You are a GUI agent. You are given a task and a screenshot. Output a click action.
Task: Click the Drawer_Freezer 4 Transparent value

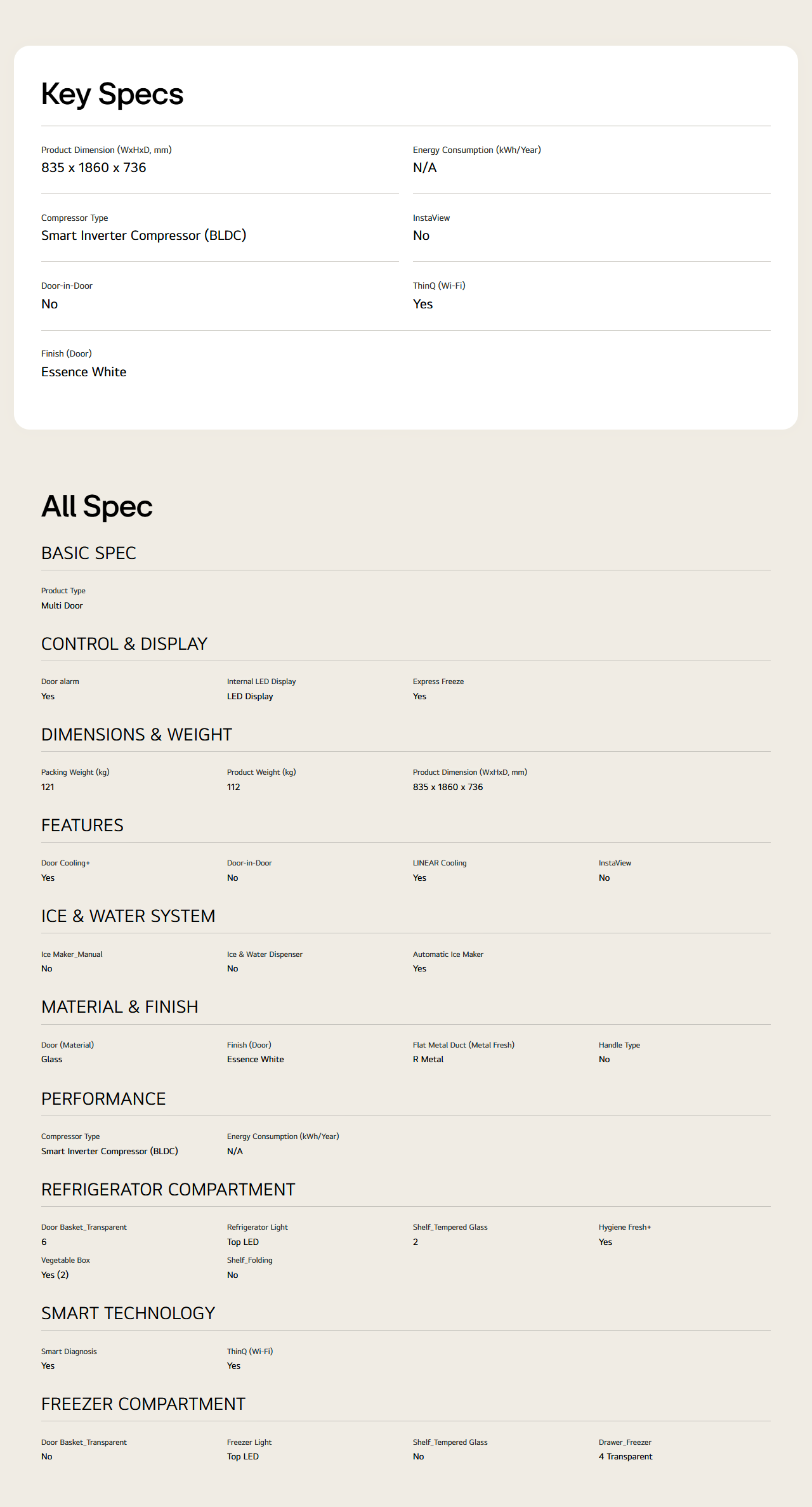point(625,1456)
